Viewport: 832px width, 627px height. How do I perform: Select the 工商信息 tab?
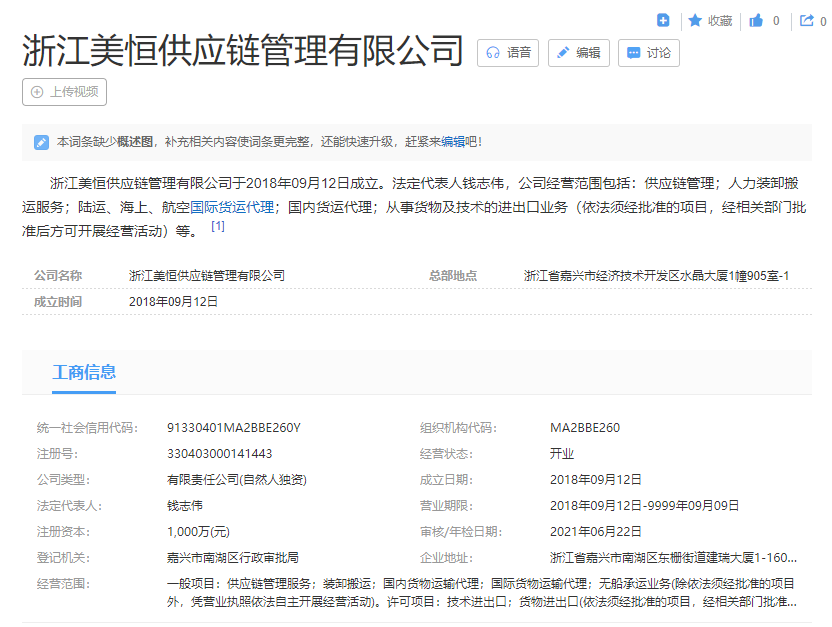coord(84,372)
